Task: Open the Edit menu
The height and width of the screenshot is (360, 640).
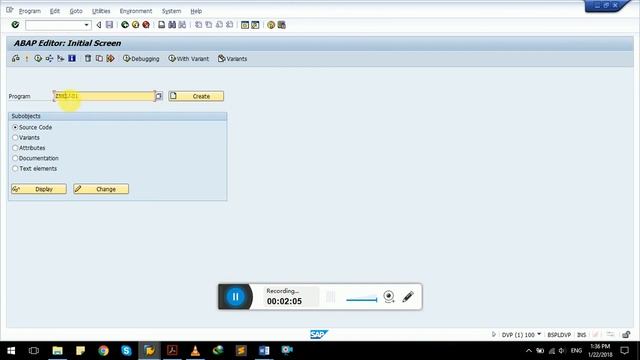Action: (x=55, y=11)
